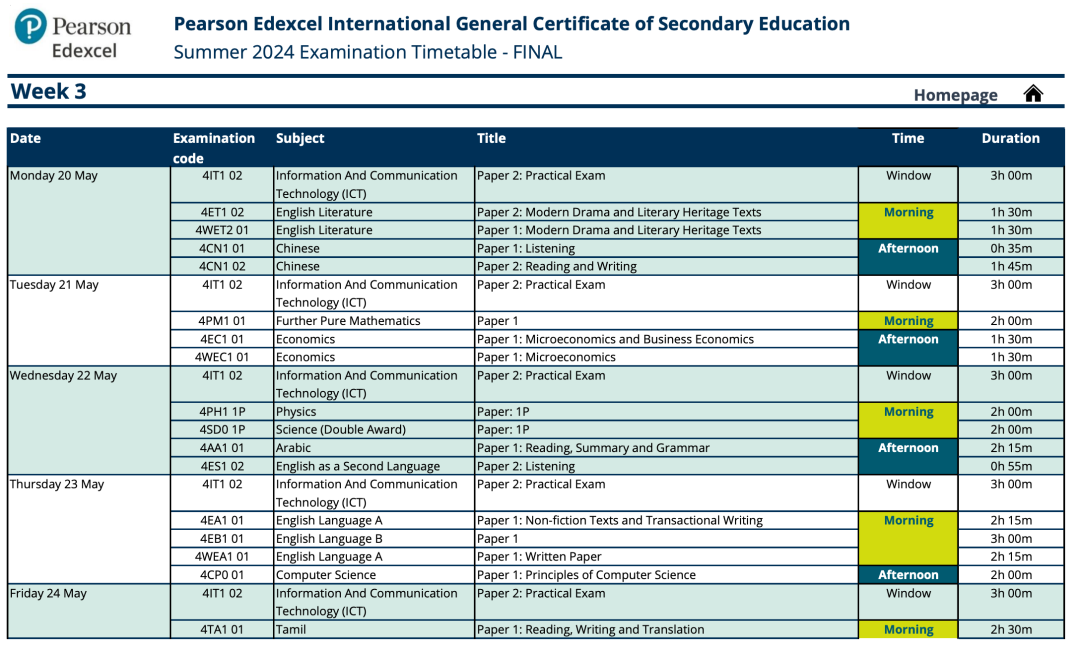This screenshot has height=655, width=1080.
Task: Click the 1h 45m duration
Action: (x=1011, y=267)
